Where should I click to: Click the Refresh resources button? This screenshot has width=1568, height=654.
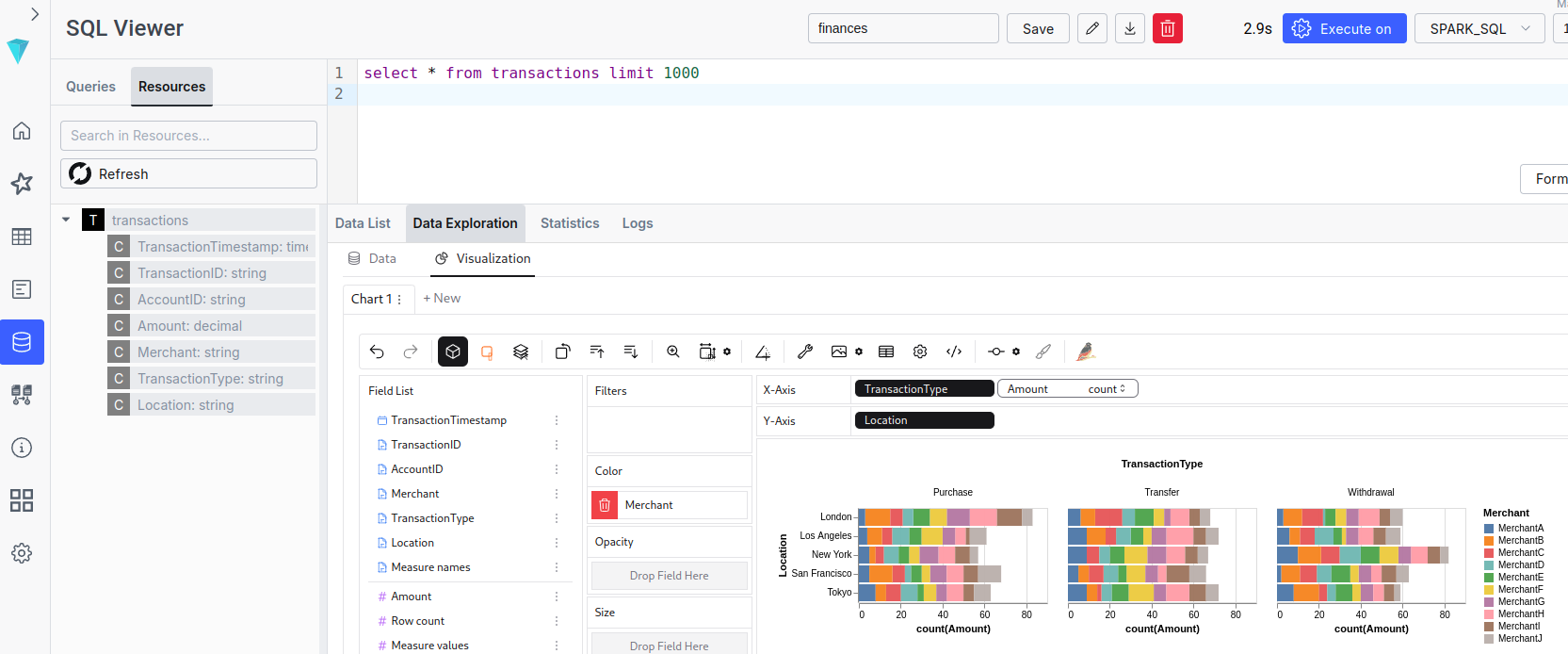pyautogui.click(x=188, y=173)
